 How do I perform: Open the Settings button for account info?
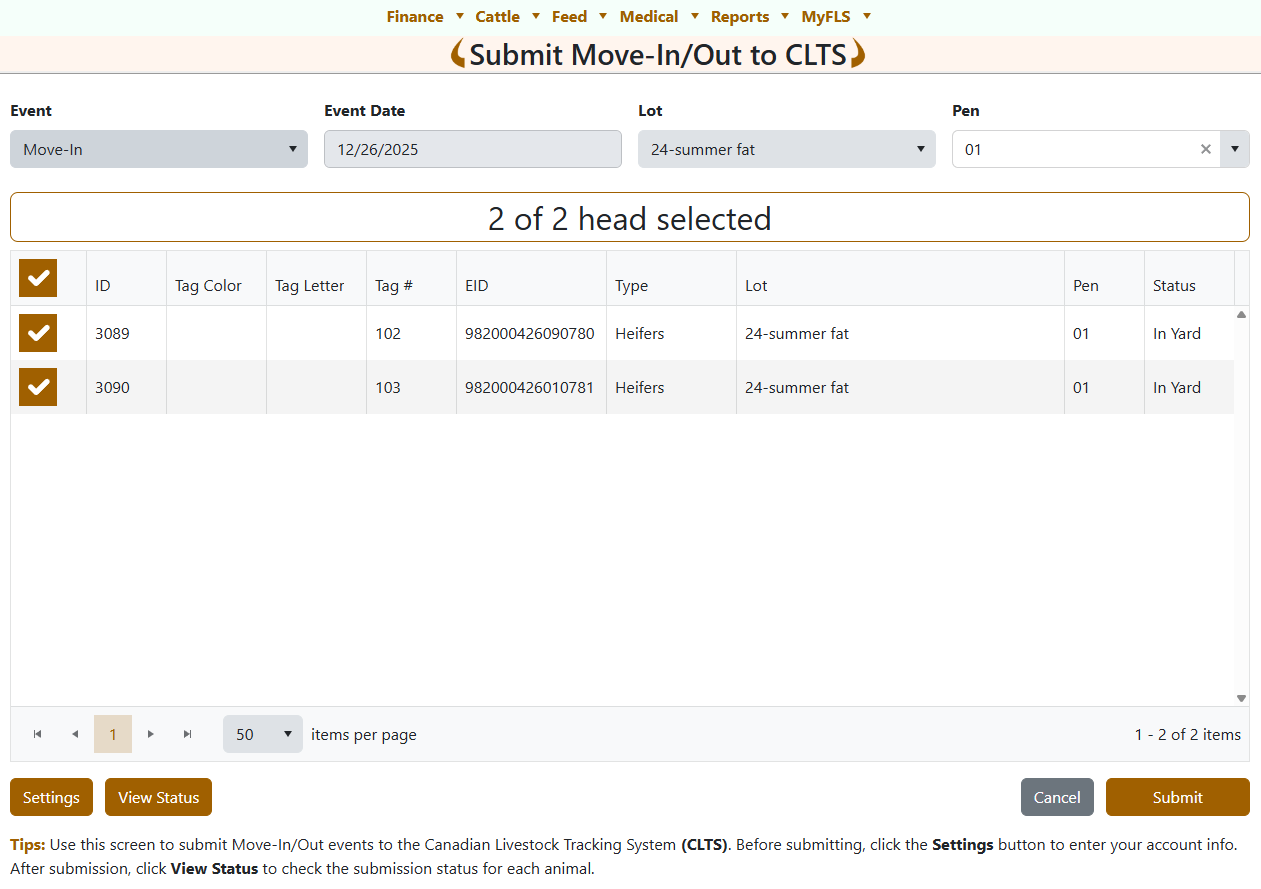[51, 797]
